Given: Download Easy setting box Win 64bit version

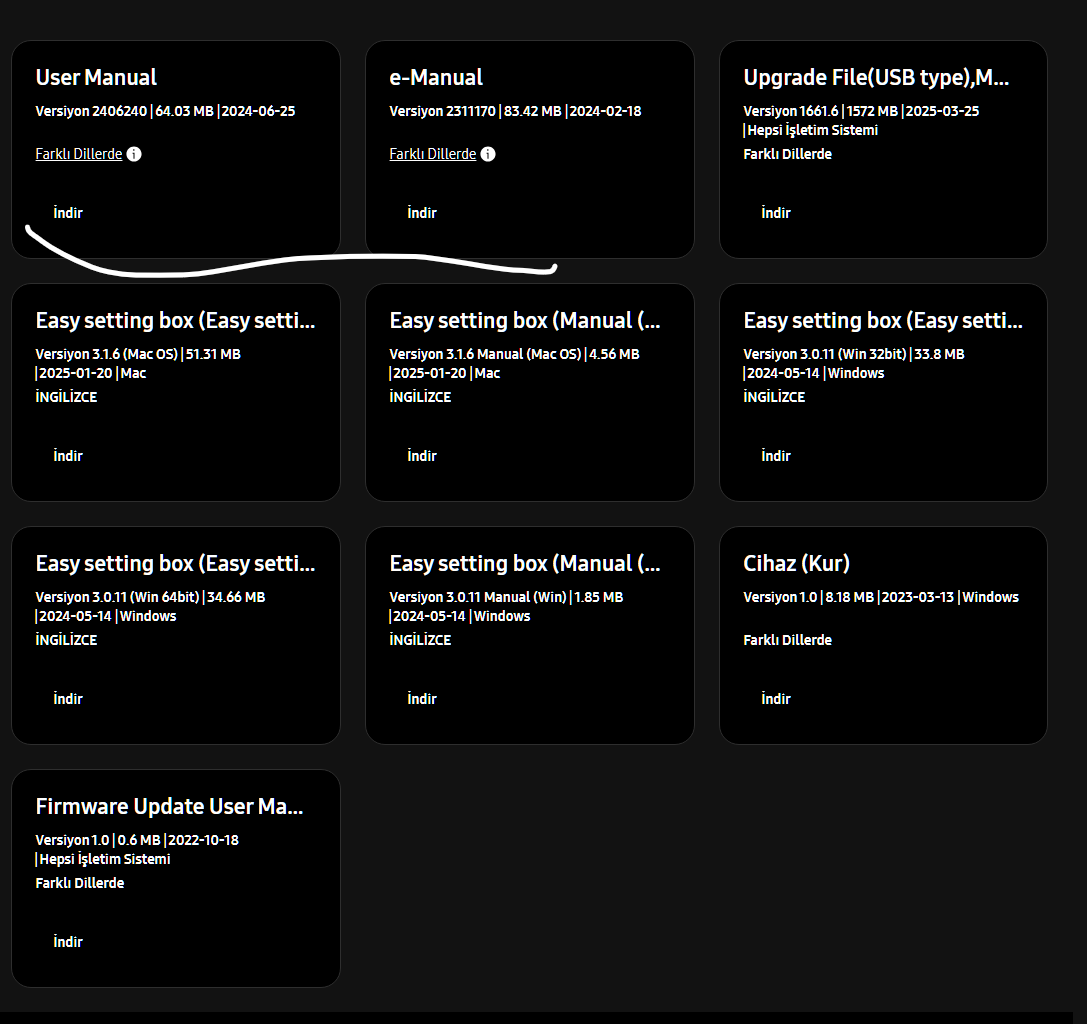Looking at the screenshot, I should (68, 698).
